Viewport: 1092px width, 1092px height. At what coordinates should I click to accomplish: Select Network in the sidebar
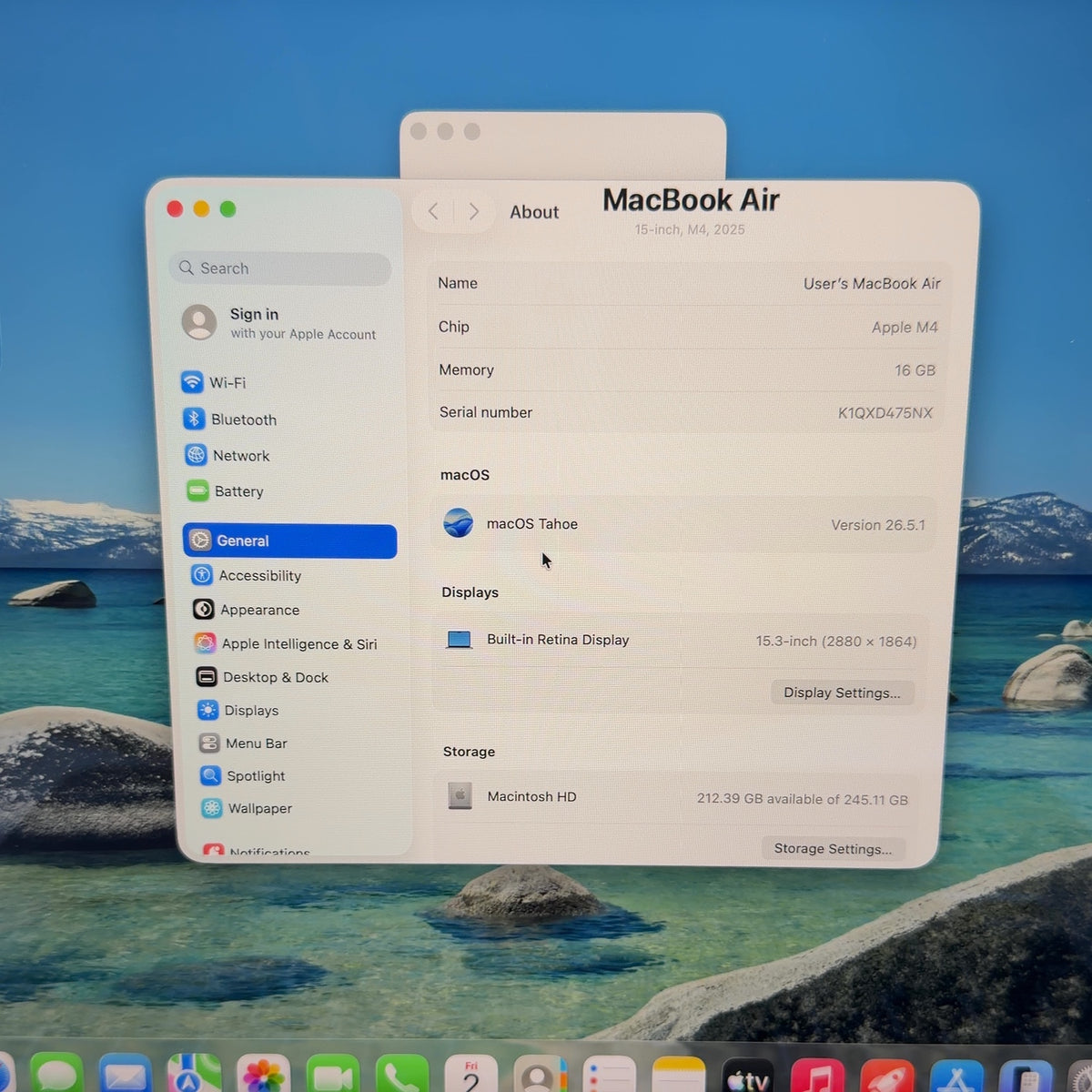tap(227, 455)
